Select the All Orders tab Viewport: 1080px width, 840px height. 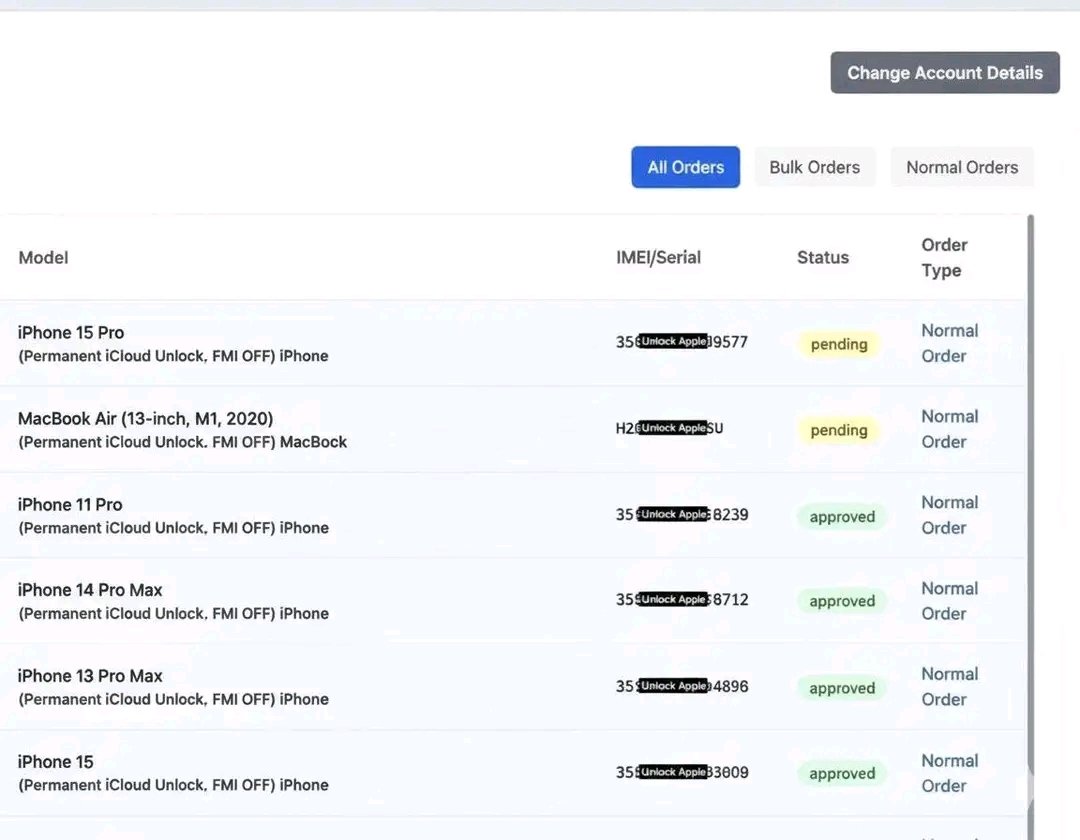pos(685,167)
